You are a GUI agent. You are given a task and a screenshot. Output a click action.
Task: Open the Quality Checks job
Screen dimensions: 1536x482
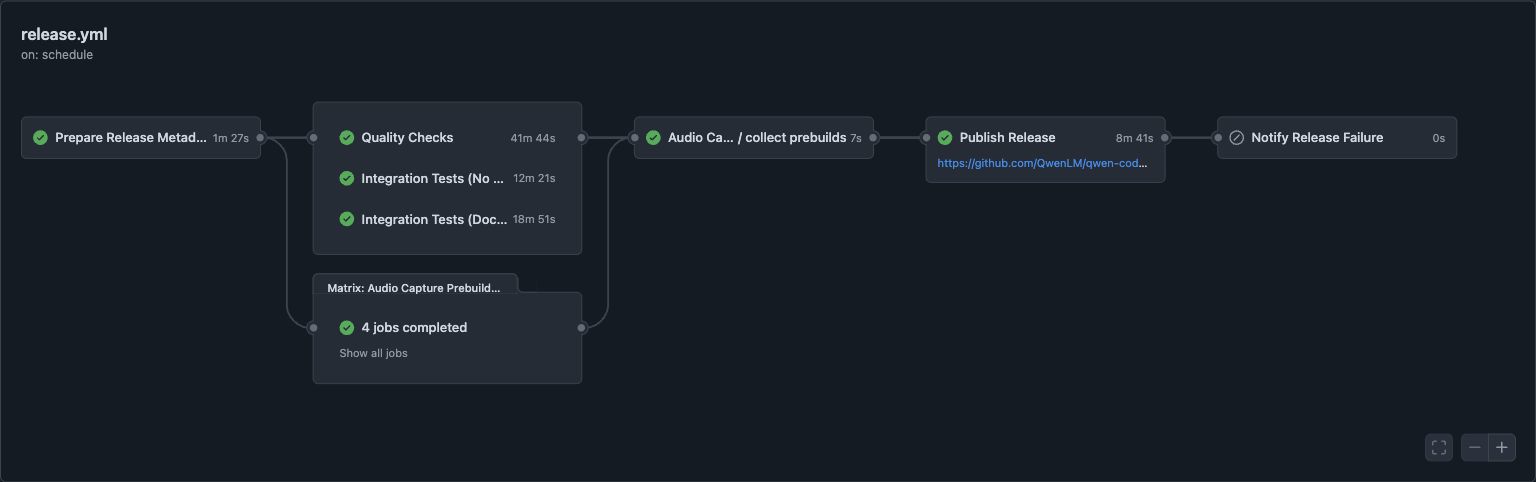tap(447, 138)
